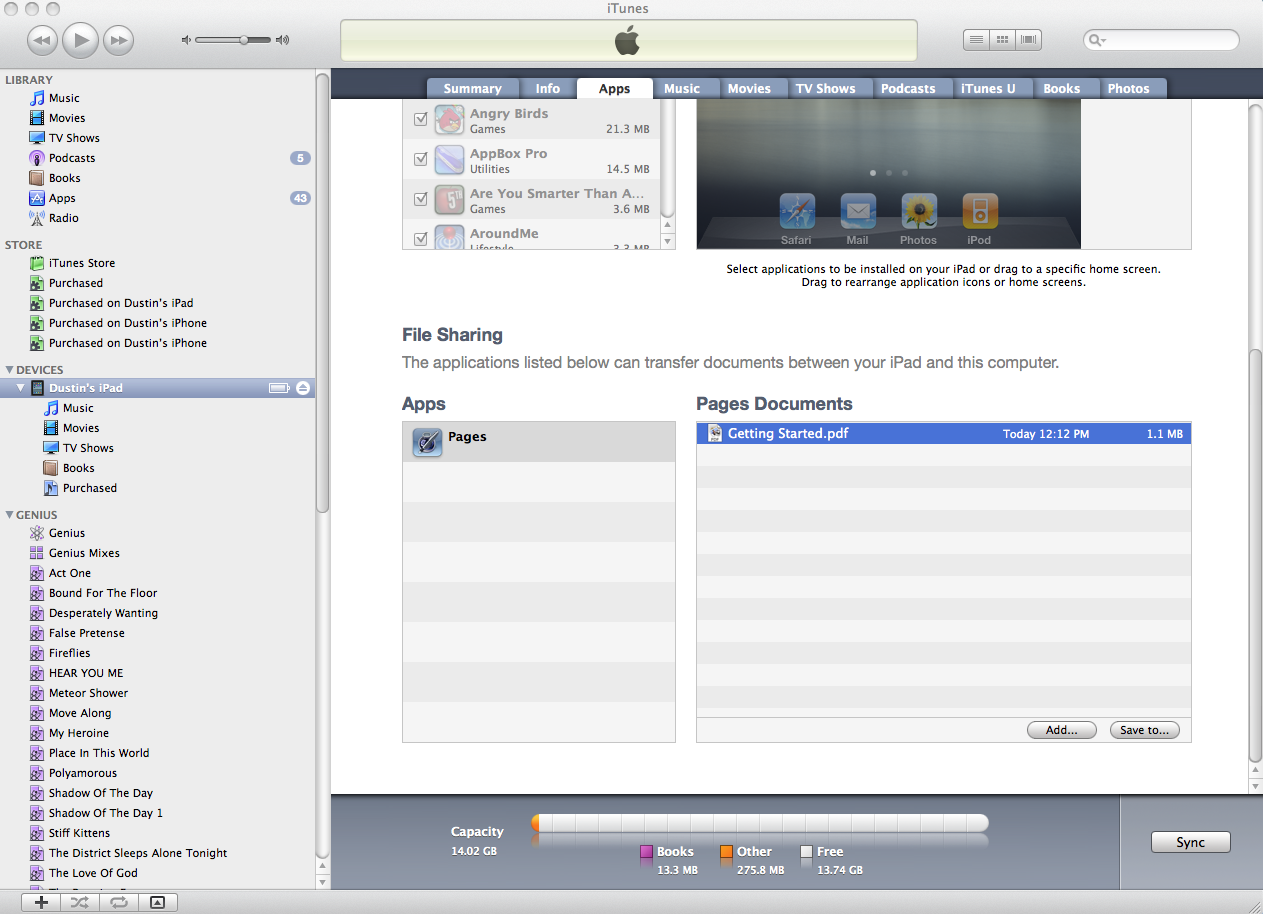Screen dimensions: 1263x914
Task: Click the Next track button
Action: point(118,40)
